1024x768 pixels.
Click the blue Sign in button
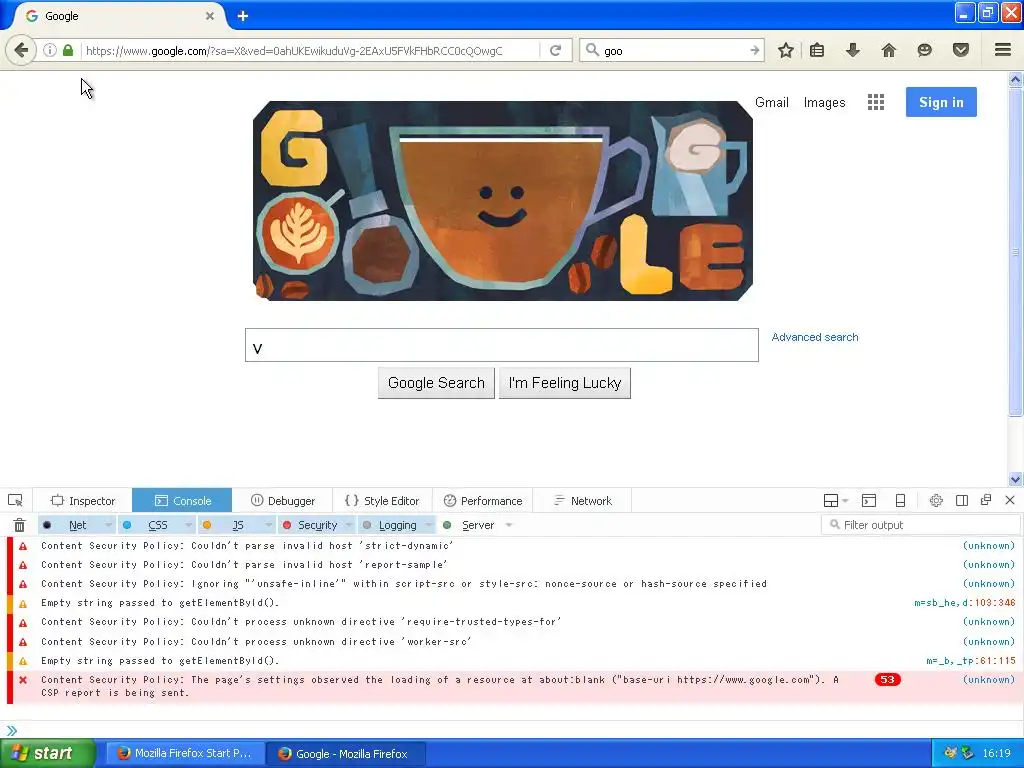[941, 102]
